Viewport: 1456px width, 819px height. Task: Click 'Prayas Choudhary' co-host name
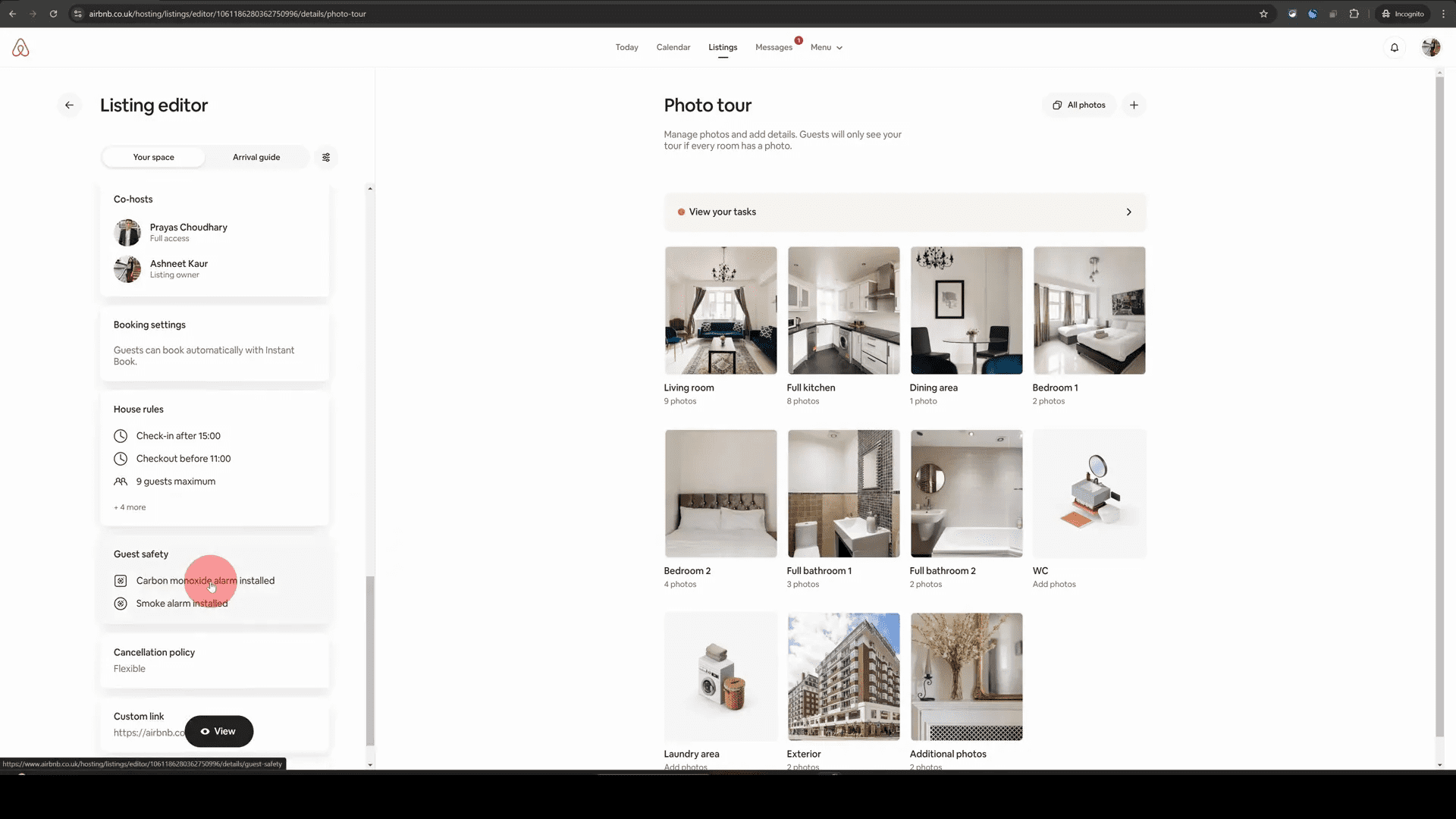[x=189, y=227]
